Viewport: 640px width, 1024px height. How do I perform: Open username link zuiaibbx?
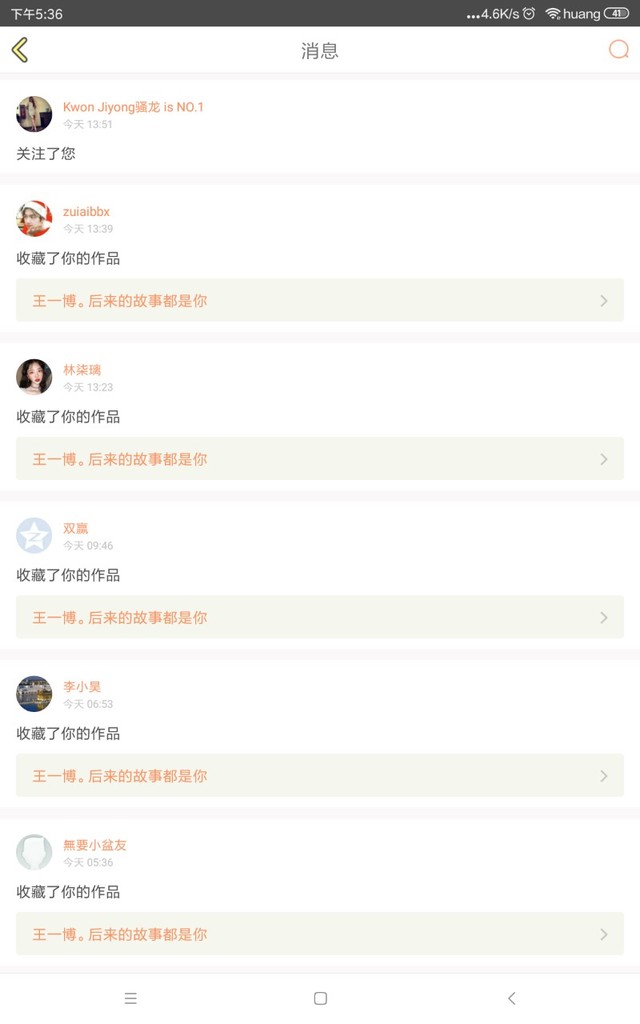click(x=86, y=212)
